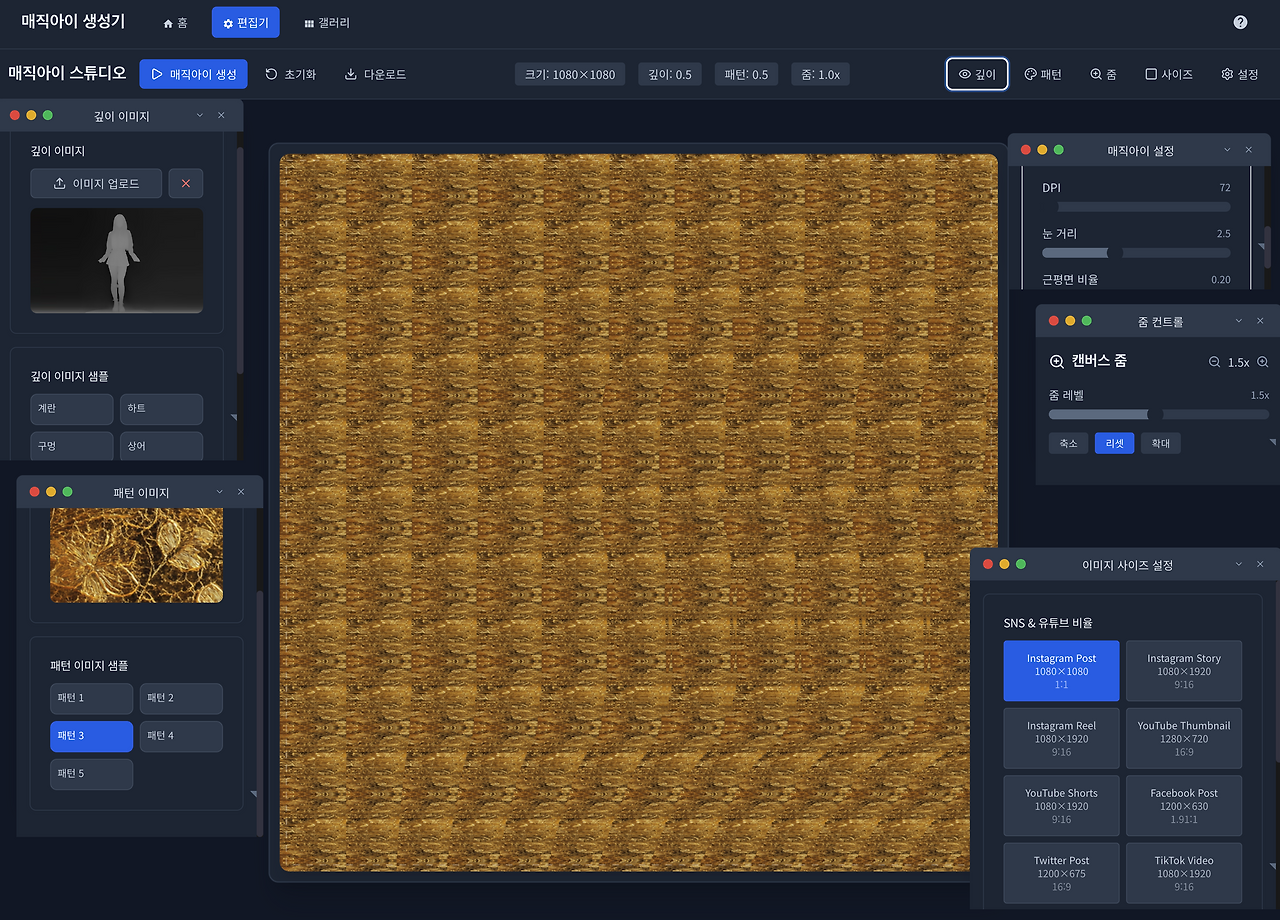Click the 매직아이 생성 button
1280x920 pixels.
tap(193, 74)
